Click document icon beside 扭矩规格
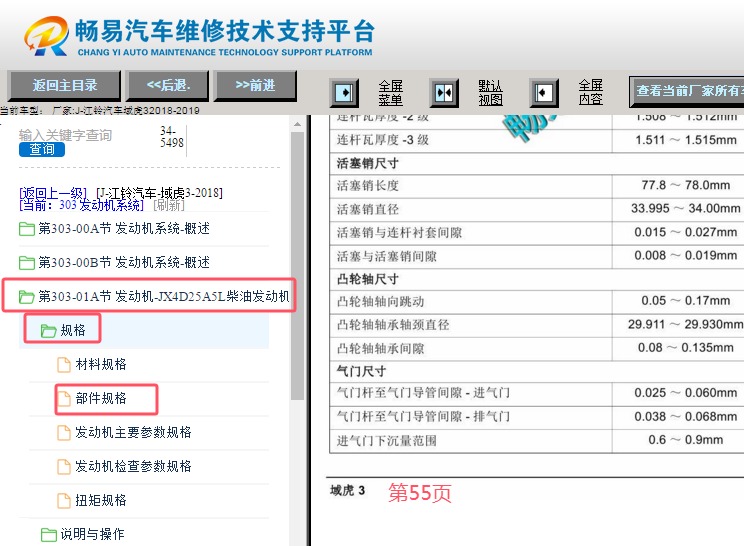The height and width of the screenshot is (546, 744). click(x=65, y=501)
